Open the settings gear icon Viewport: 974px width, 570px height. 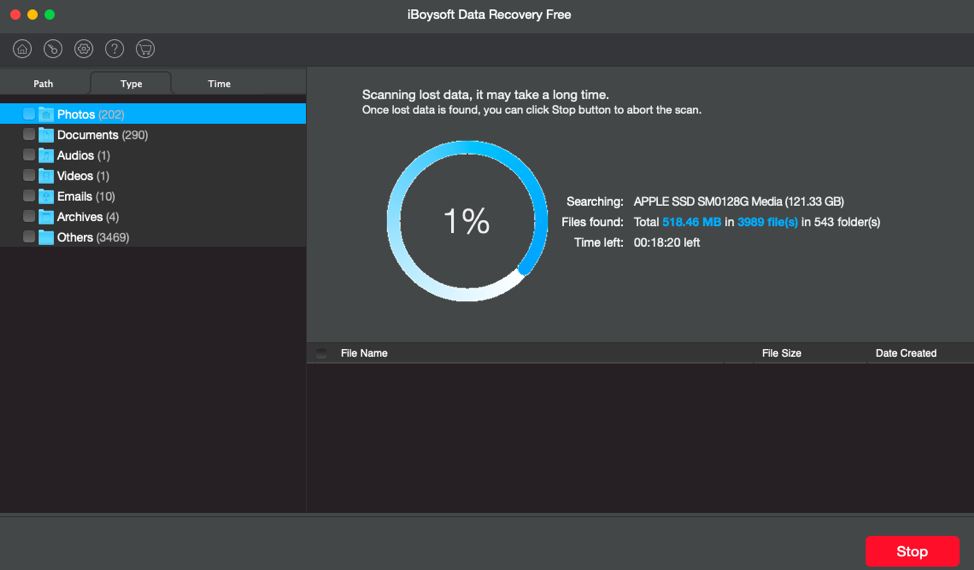84,49
